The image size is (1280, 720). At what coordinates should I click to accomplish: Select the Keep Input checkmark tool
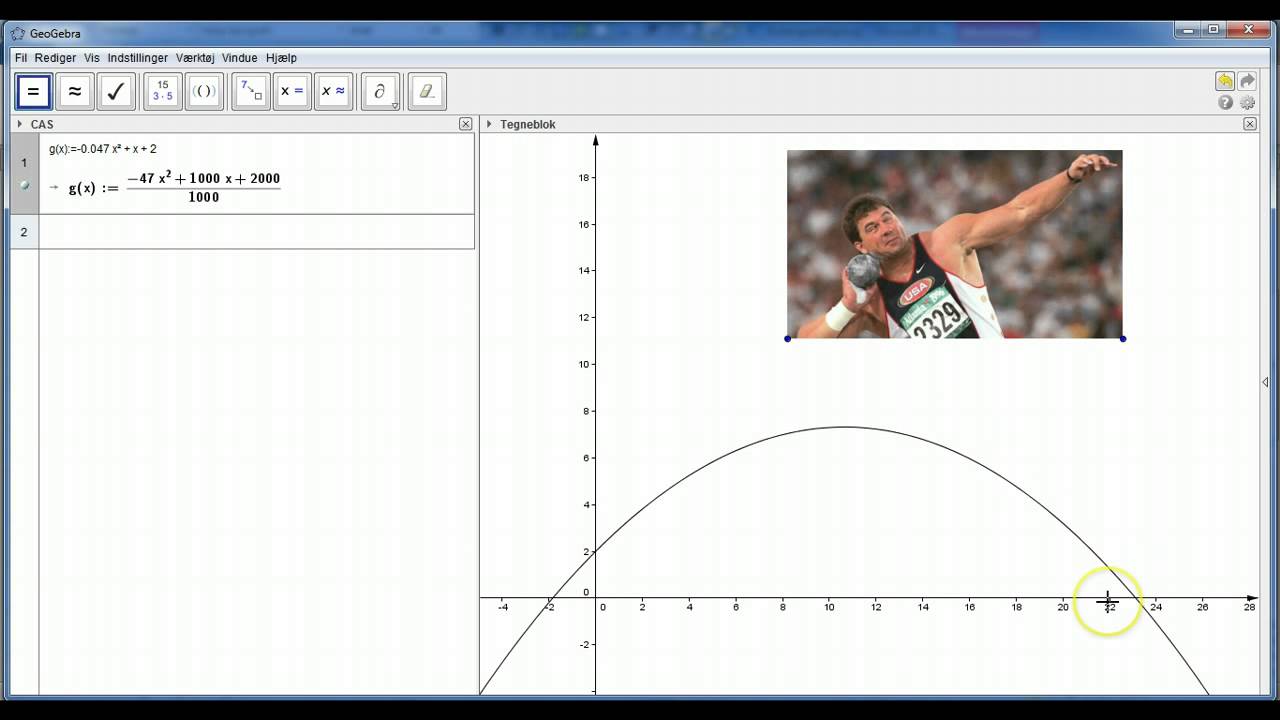tap(116, 91)
